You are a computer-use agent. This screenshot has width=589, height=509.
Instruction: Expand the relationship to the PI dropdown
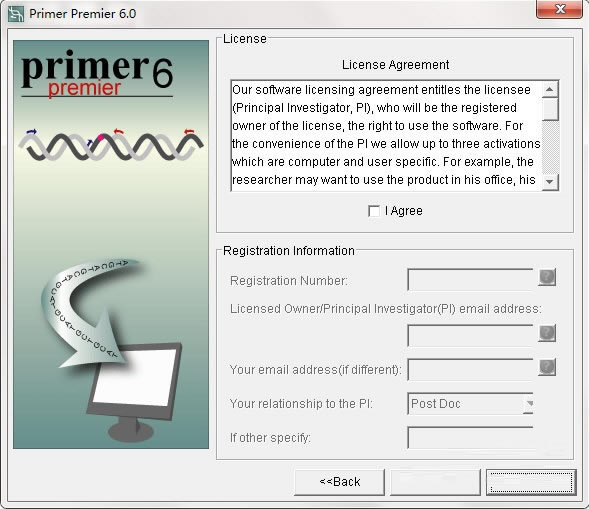point(529,404)
